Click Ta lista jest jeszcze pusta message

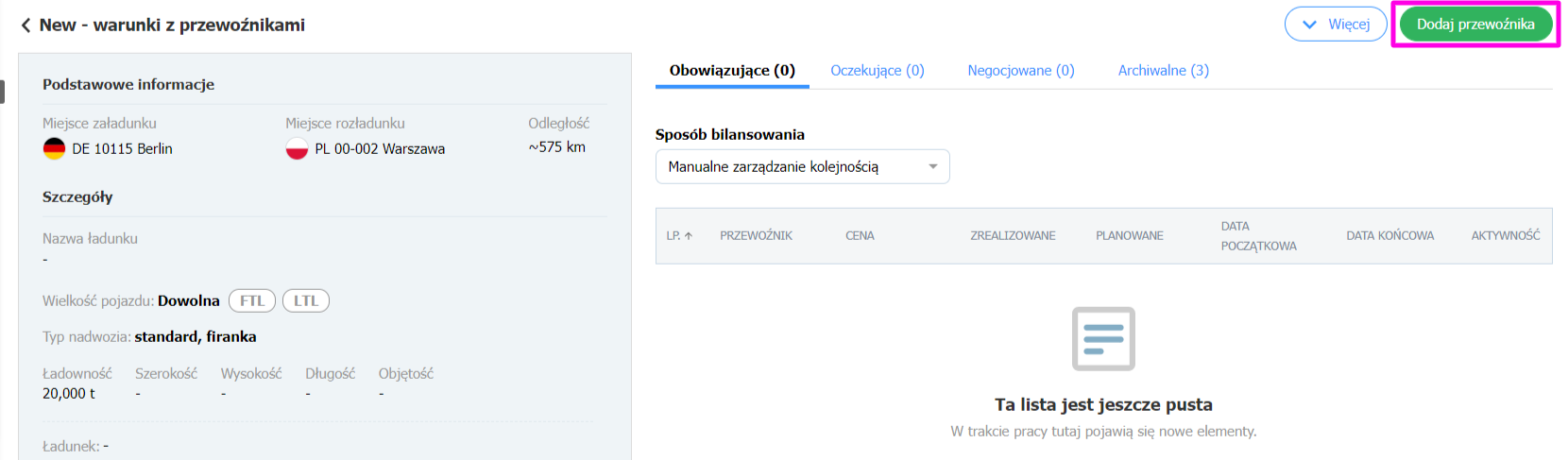tap(1103, 404)
